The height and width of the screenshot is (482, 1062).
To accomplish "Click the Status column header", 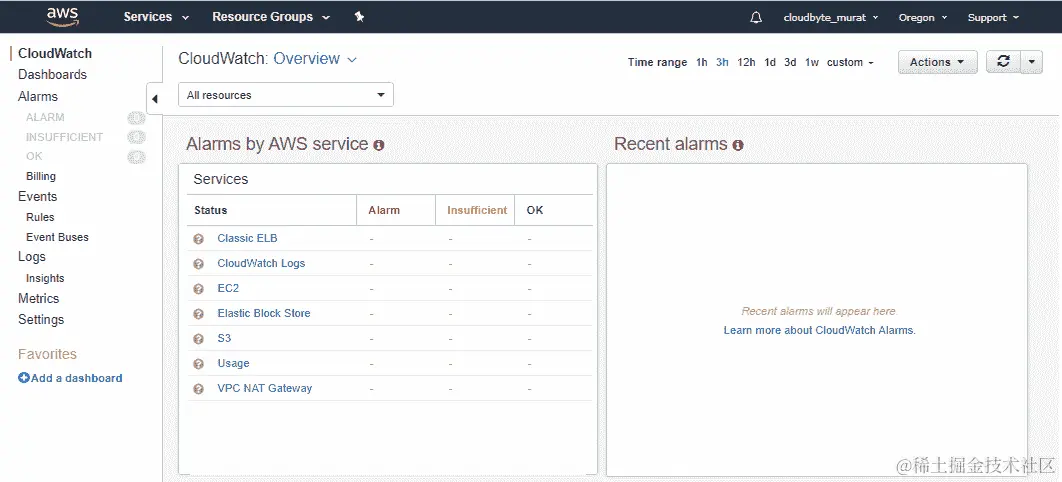I will pos(211,210).
